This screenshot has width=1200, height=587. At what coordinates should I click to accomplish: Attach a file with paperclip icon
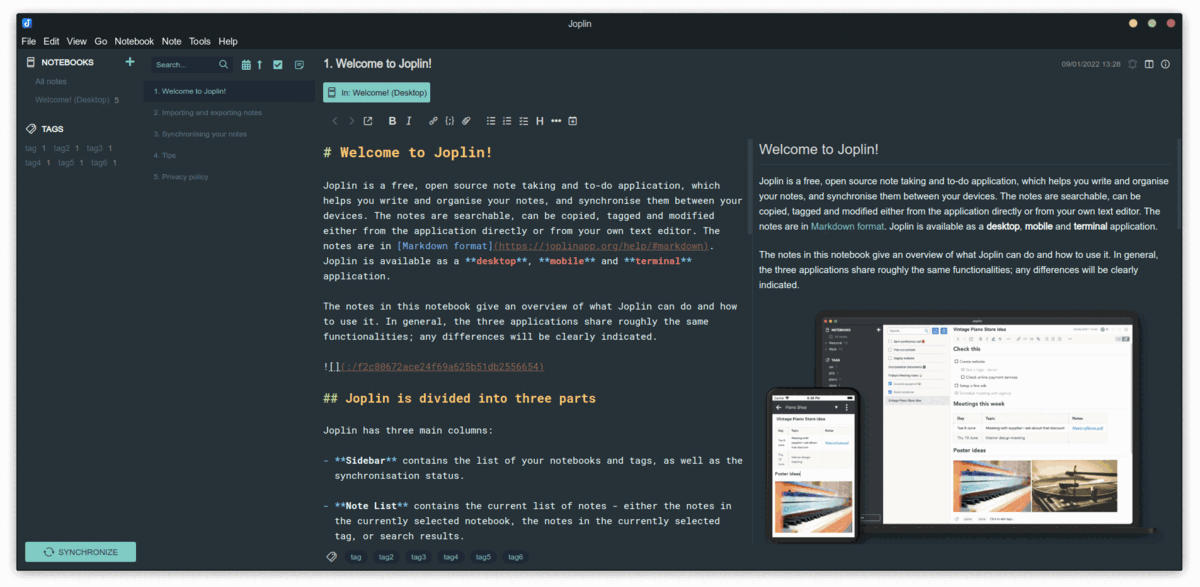[465, 121]
